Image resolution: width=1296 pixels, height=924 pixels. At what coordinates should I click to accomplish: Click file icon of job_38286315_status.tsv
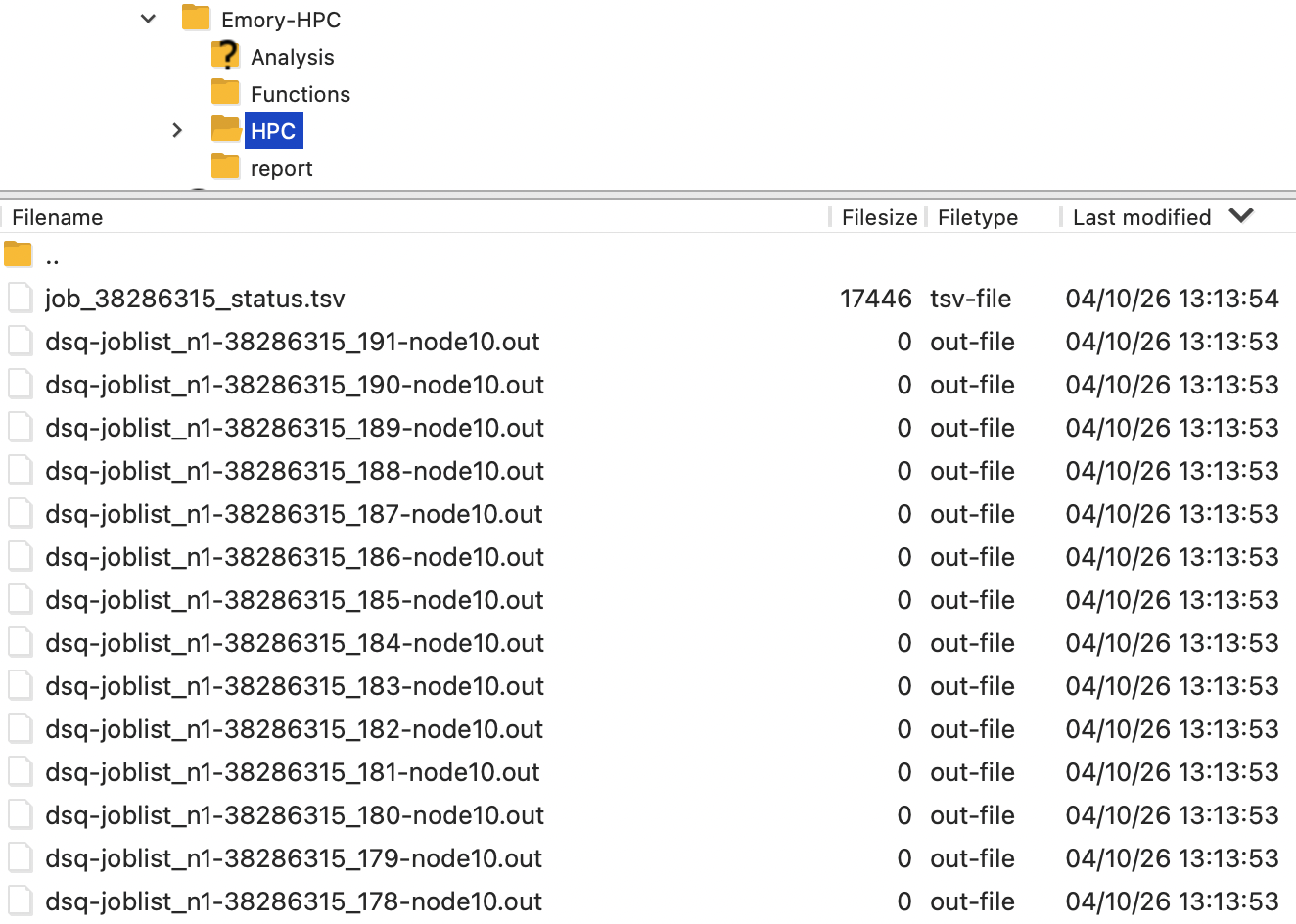[21, 299]
